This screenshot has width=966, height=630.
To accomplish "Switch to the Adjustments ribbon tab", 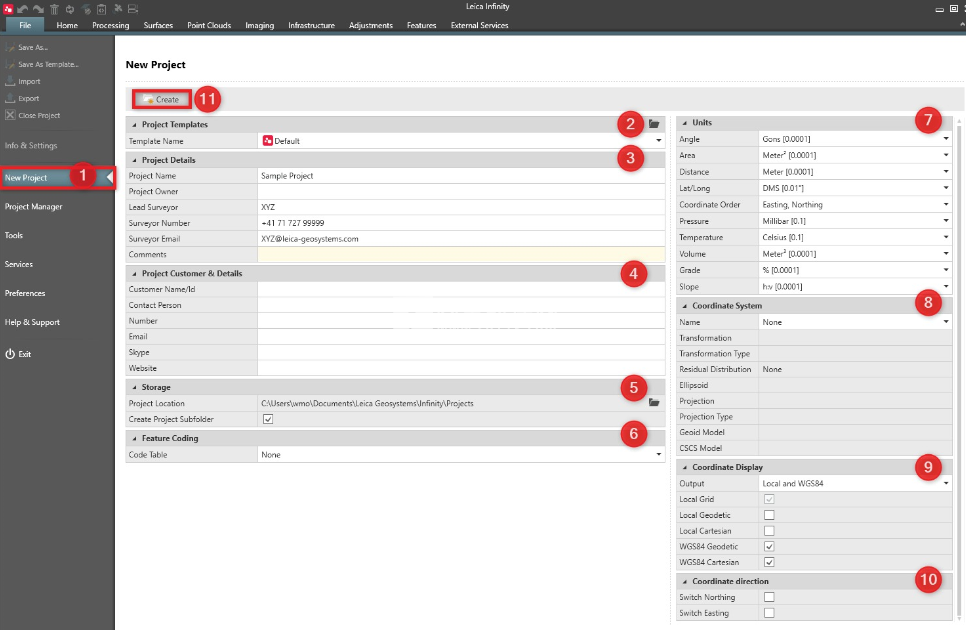I will [x=371, y=25].
